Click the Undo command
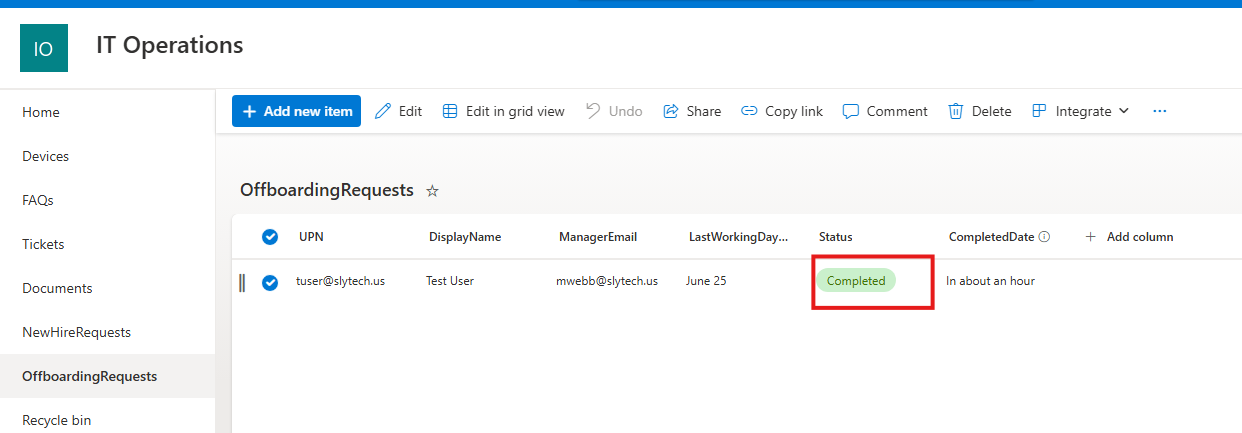The image size is (1242, 433). [x=614, y=111]
